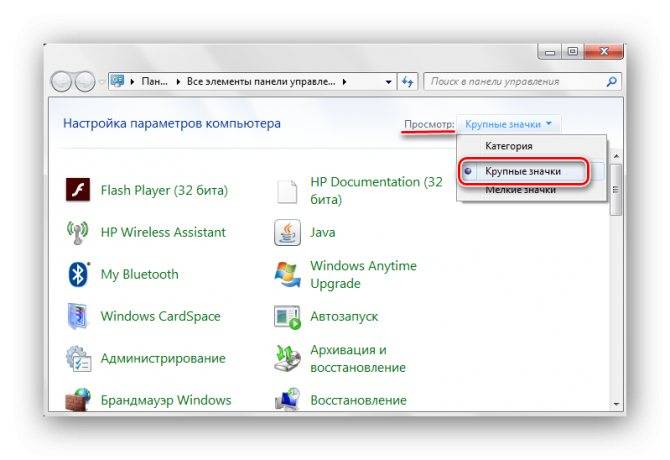Select the Крупные значки menu option
The height and width of the screenshot is (460, 670).
pos(523,171)
